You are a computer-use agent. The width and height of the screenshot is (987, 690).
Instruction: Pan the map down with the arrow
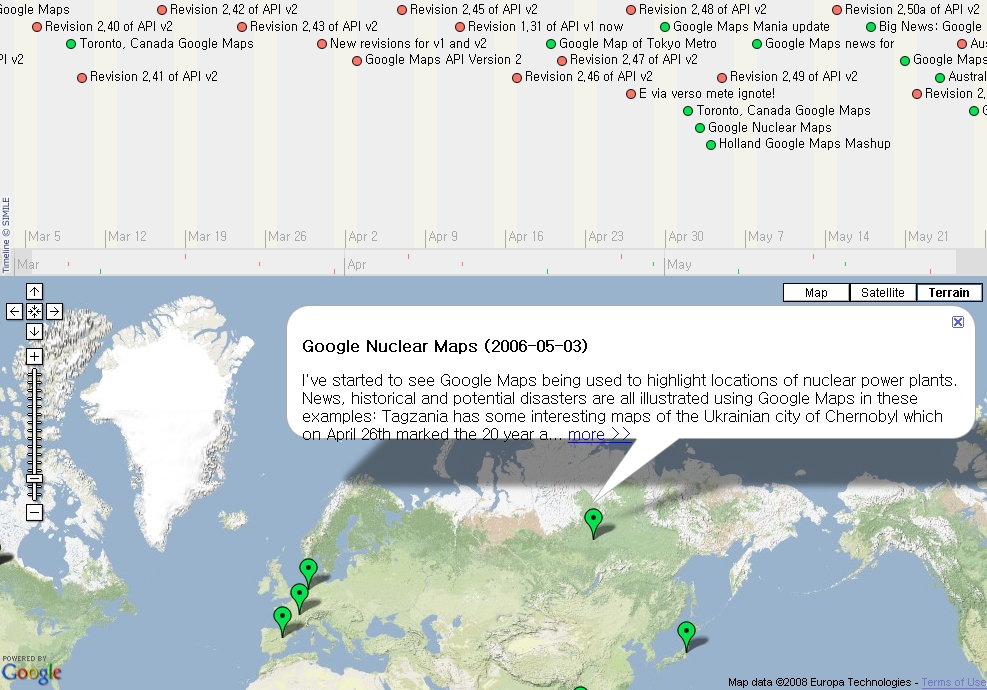coord(35,331)
